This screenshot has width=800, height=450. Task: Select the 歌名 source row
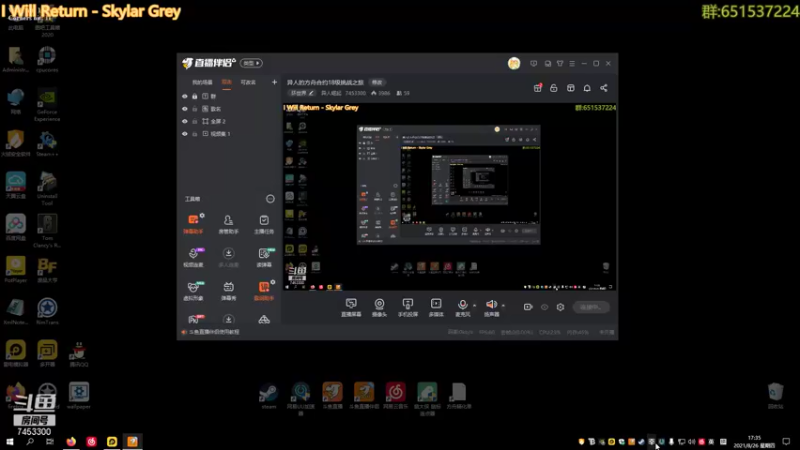(x=229, y=109)
